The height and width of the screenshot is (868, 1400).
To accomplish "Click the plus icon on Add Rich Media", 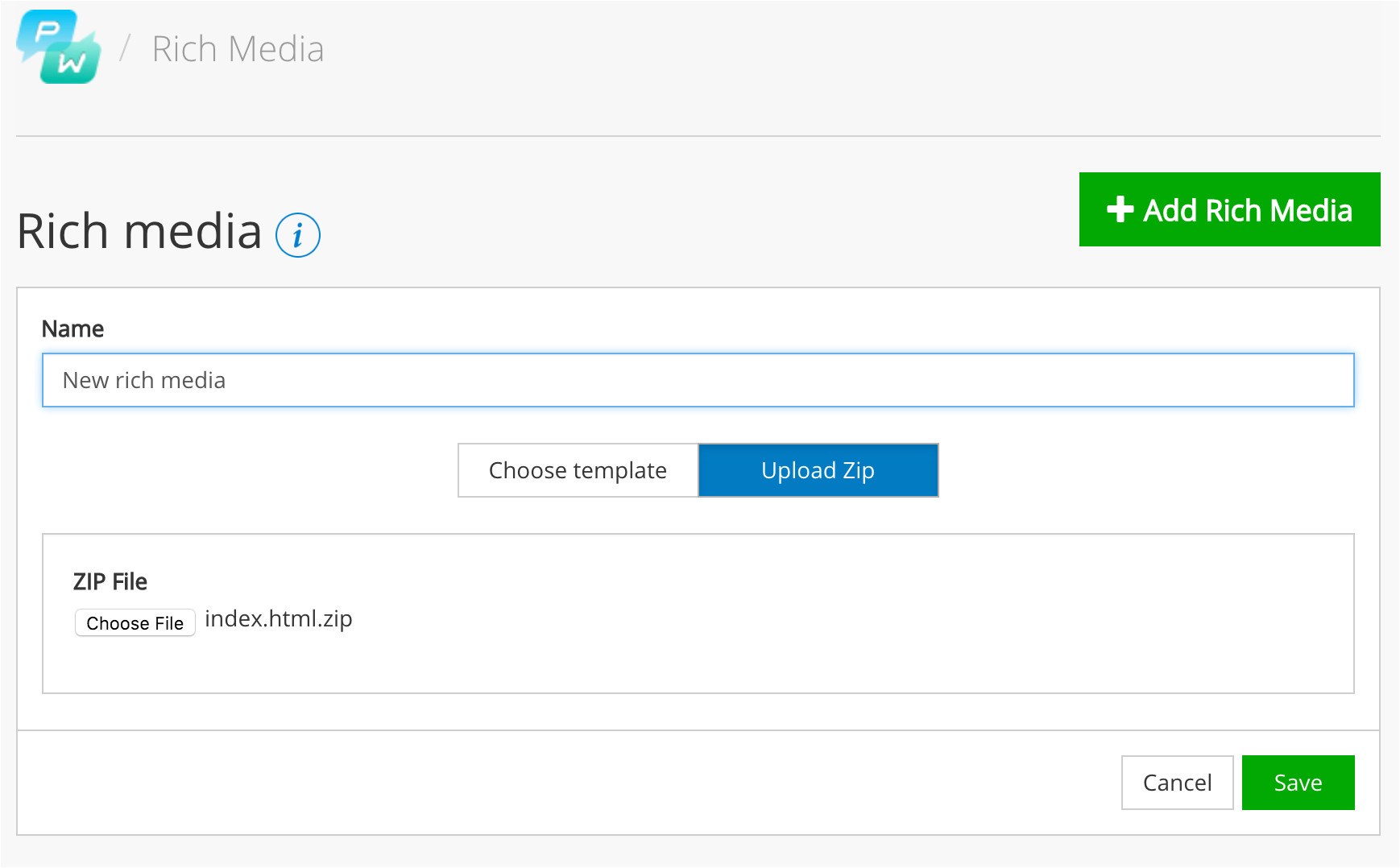I will (x=1120, y=209).
